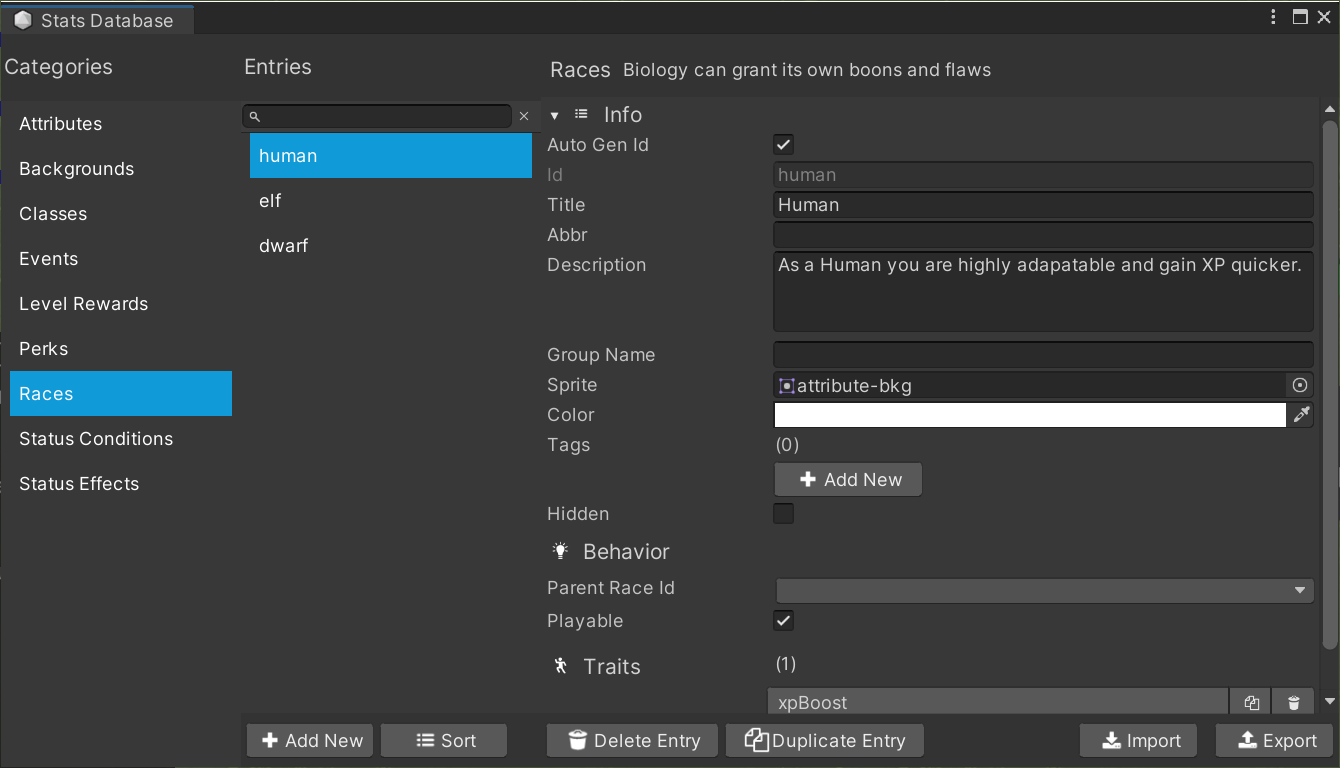1340x768 pixels.
Task: Click the white Color swatch field
Action: [1029, 415]
